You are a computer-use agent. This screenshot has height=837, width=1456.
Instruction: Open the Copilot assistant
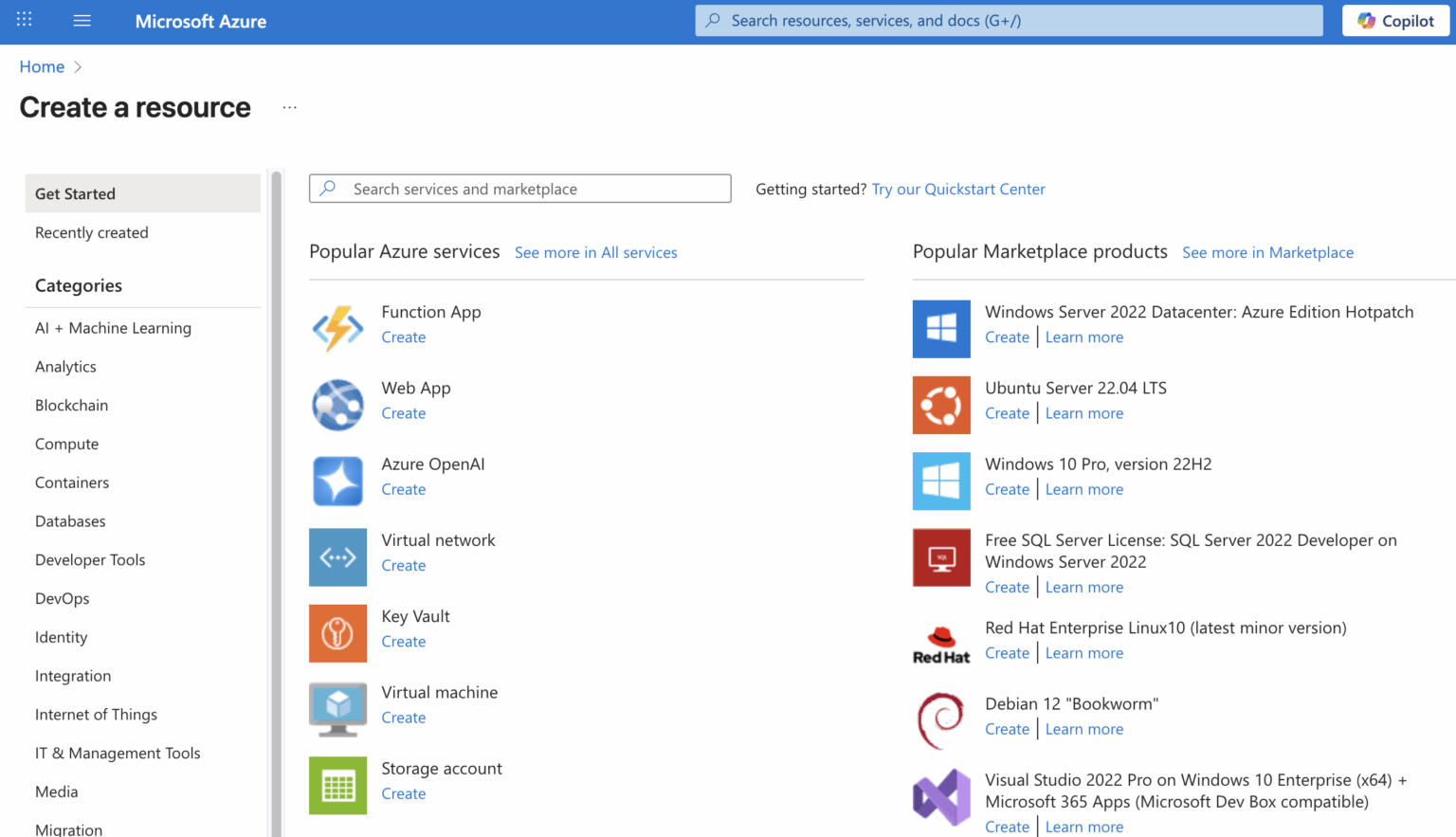[x=1395, y=21]
